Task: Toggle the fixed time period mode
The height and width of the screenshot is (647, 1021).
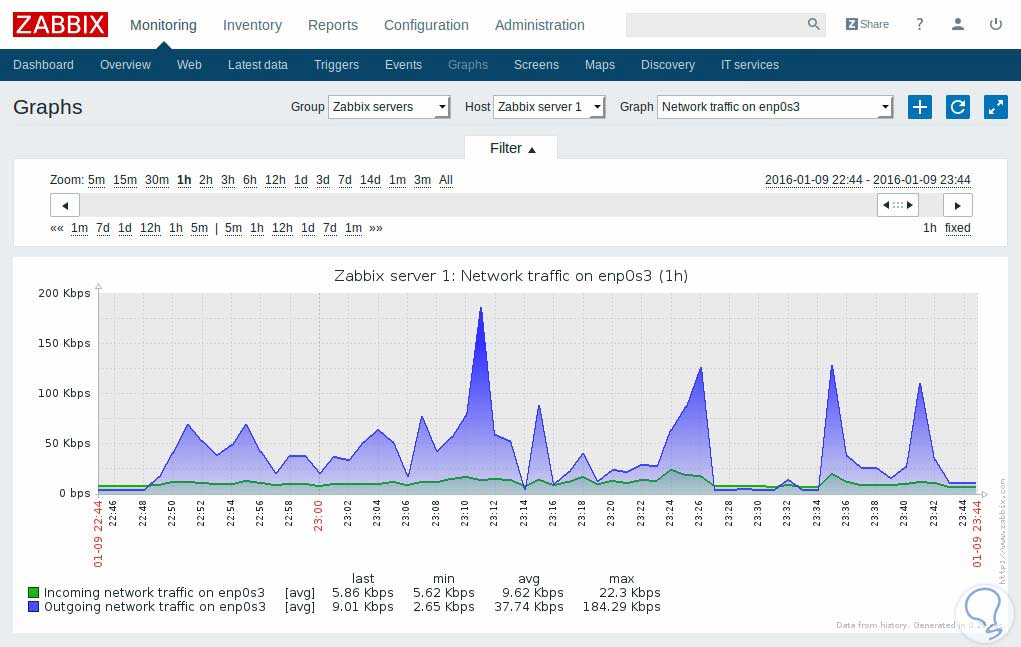Action: pos(957,228)
